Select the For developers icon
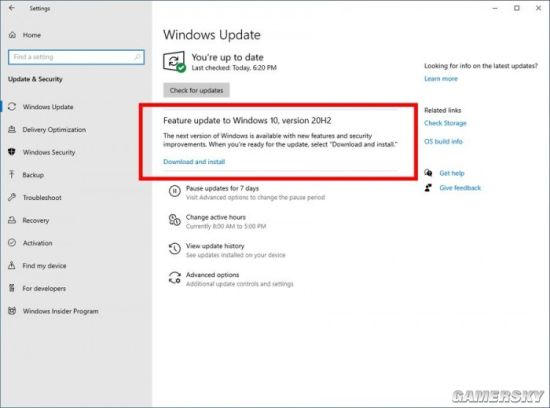Screen dimensions: 550x408 12,288
